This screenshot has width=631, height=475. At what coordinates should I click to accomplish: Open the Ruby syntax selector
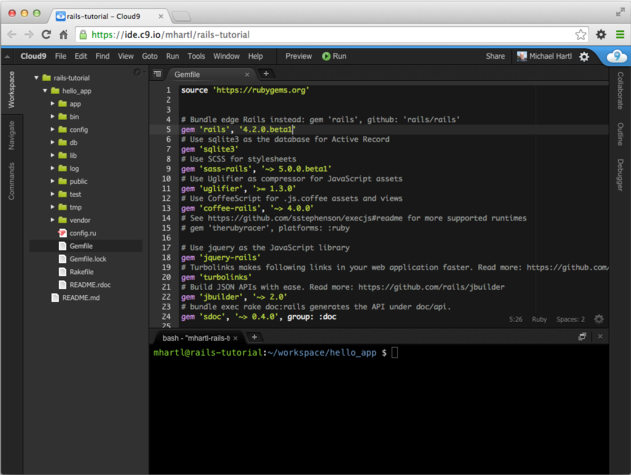539,319
